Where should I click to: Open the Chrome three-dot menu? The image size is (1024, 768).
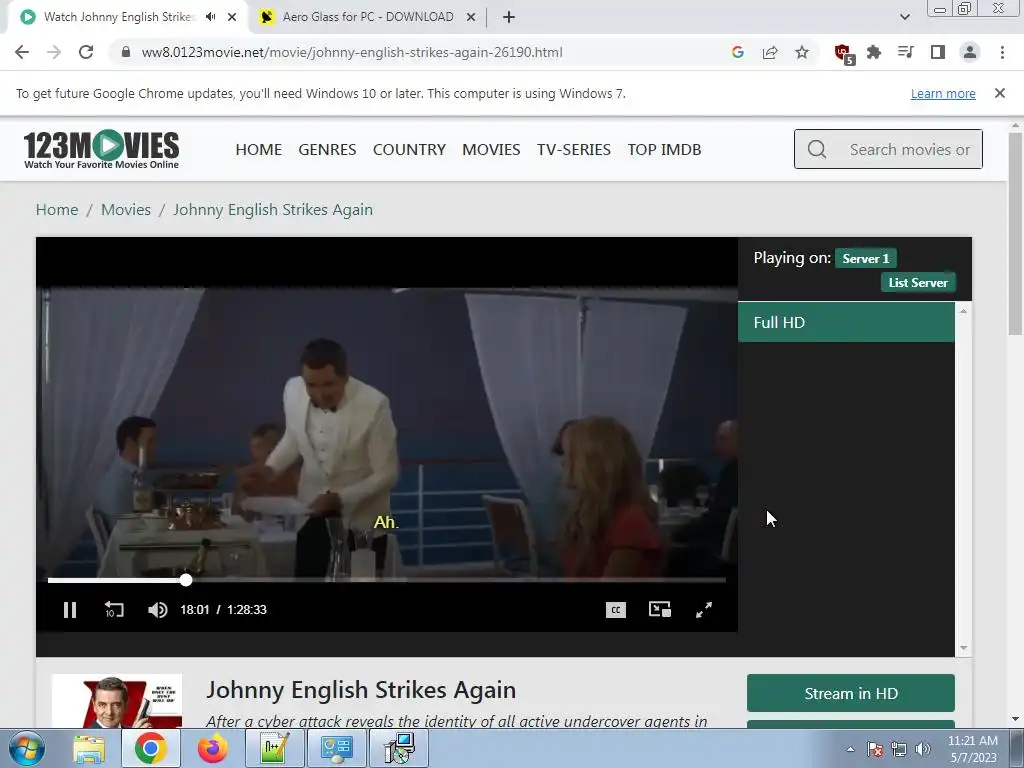point(1002,52)
